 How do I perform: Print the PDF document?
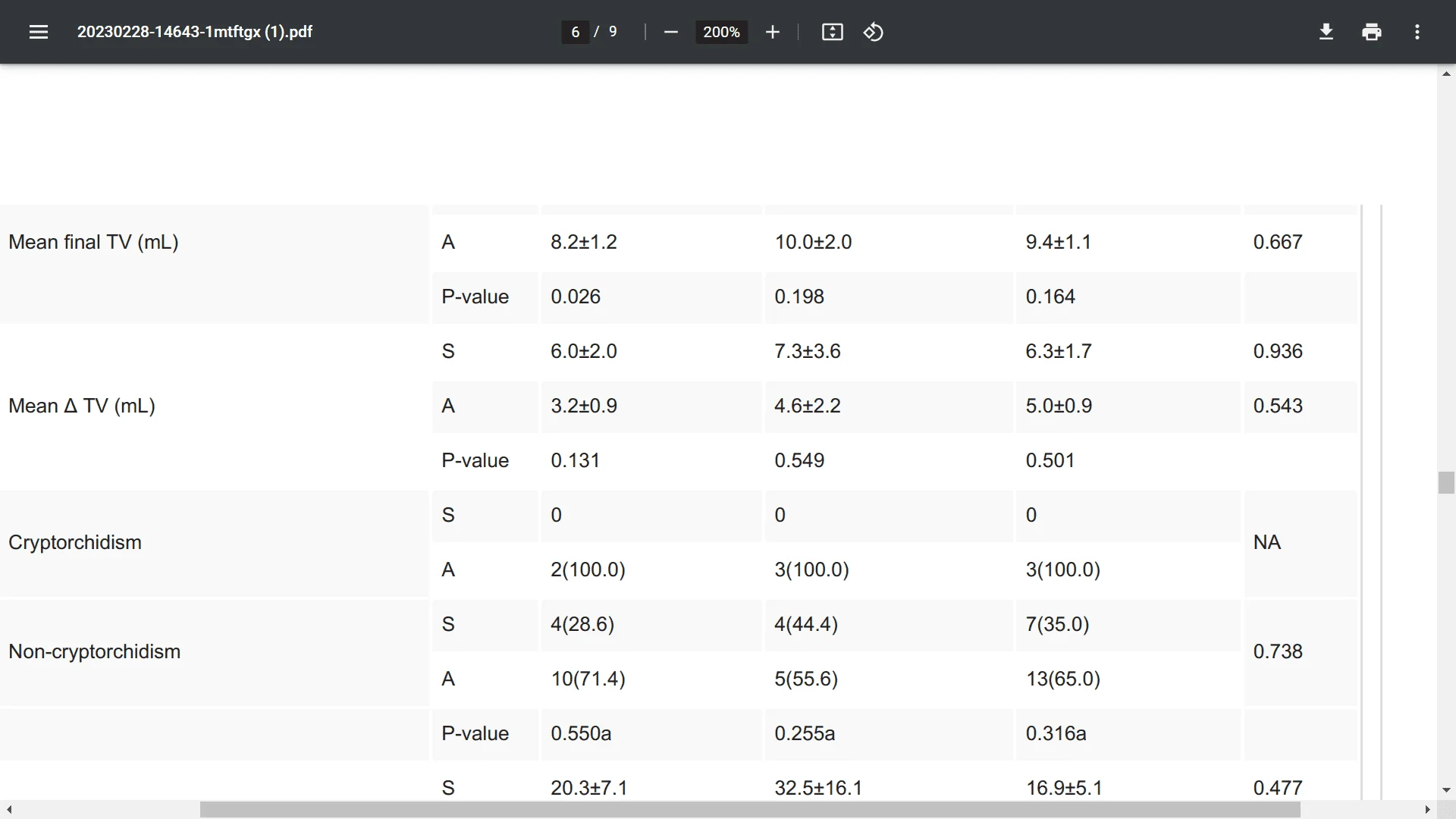click(x=1372, y=32)
